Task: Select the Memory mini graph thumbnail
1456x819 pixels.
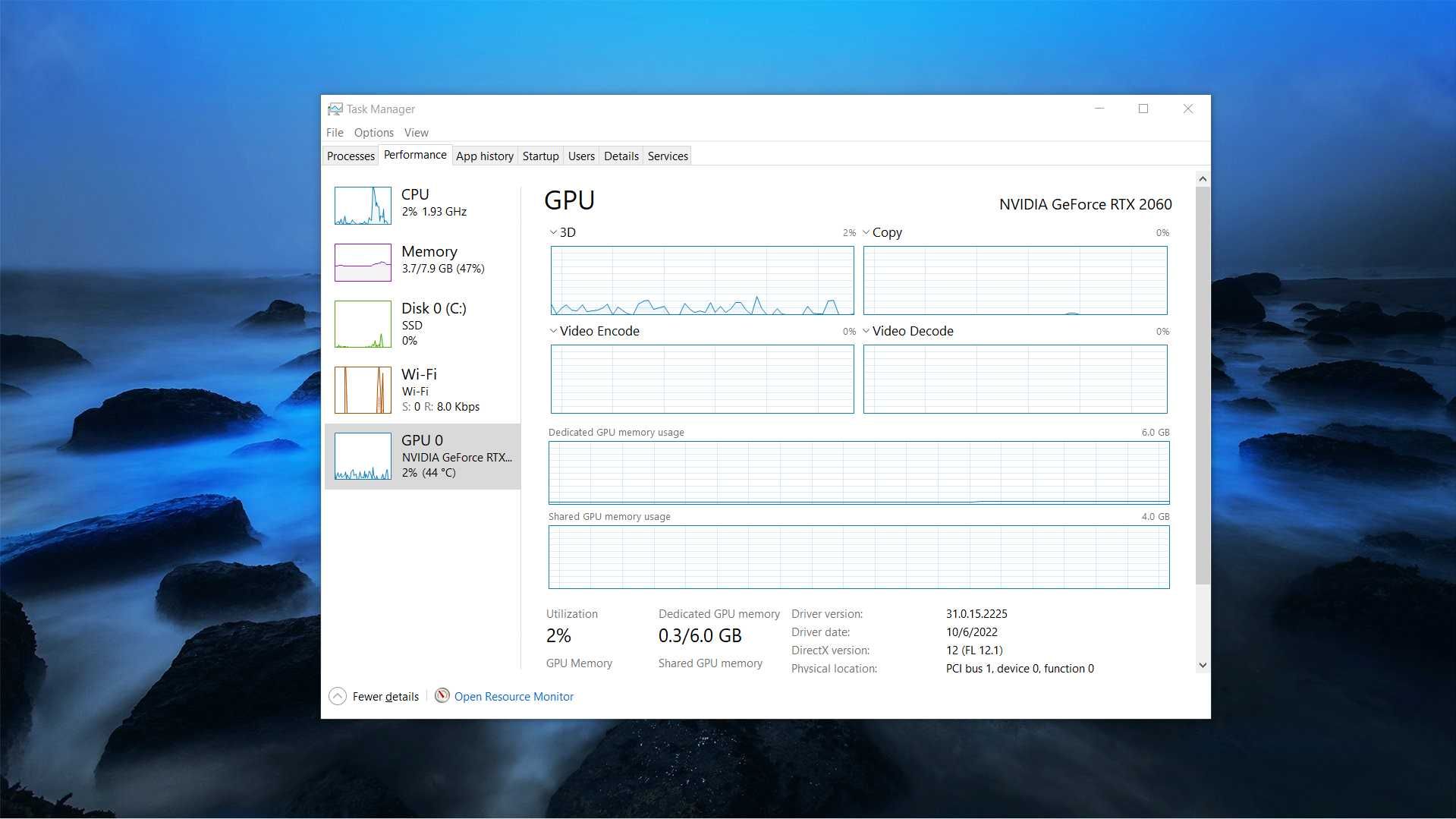Action: pyautogui.click(x=363, y=263)
